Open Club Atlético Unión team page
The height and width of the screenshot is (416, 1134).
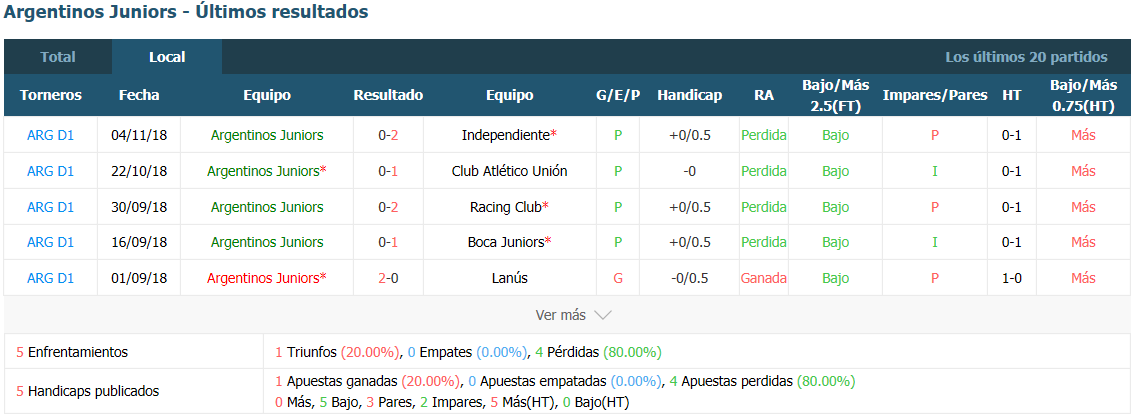509,171
